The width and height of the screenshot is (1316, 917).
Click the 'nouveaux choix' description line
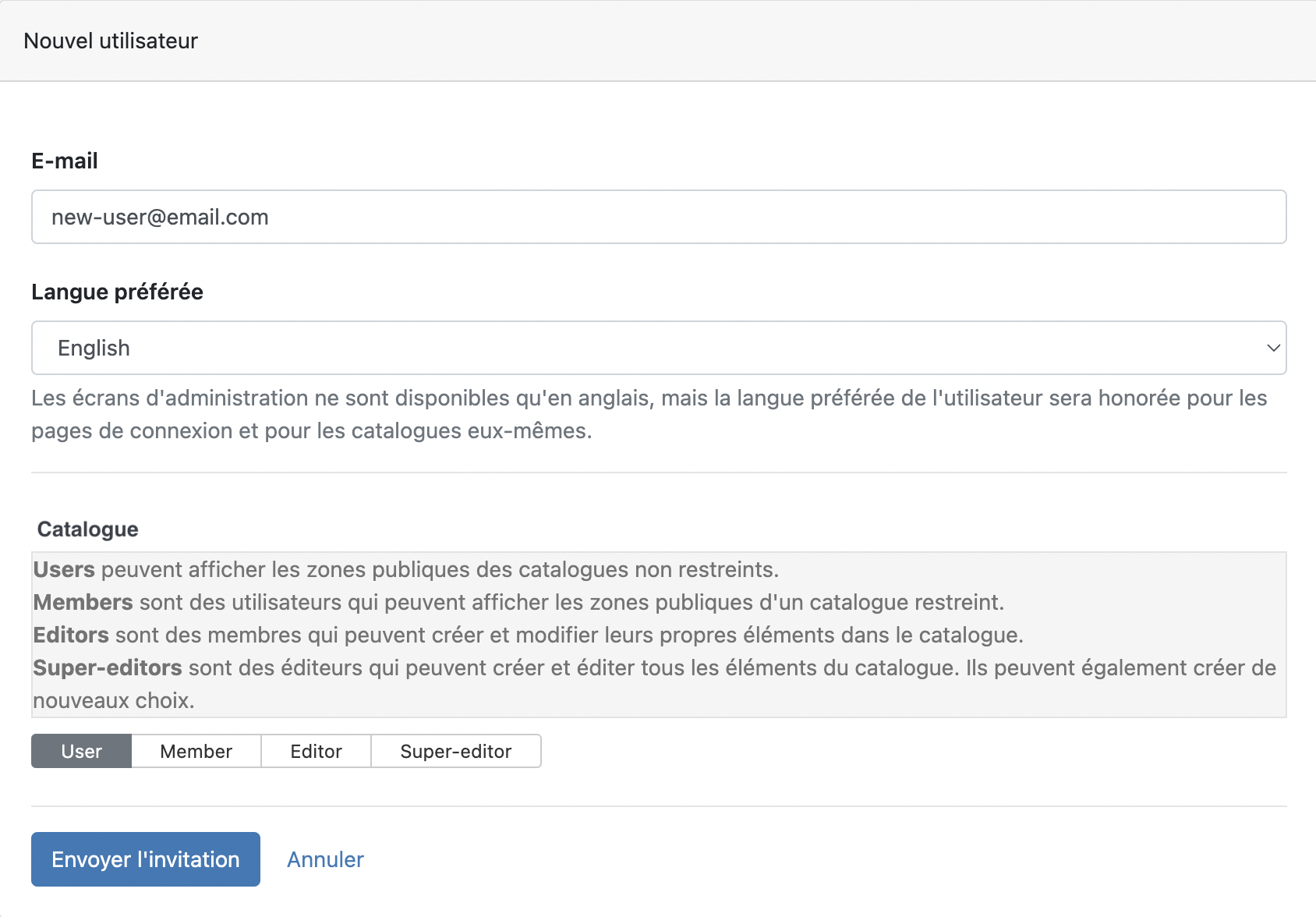coord(114,700)
